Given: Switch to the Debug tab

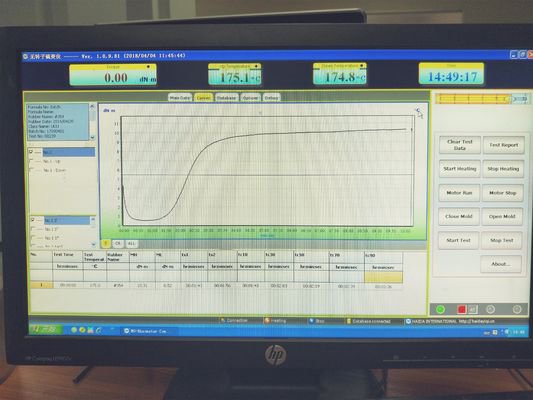Looking at the screenshot, I should [x=271, y=98].
